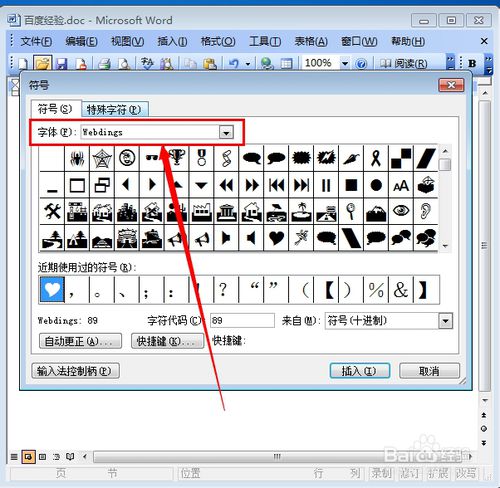Choose the AA font size symbol
500x488 pixels.
coord(401,185)
